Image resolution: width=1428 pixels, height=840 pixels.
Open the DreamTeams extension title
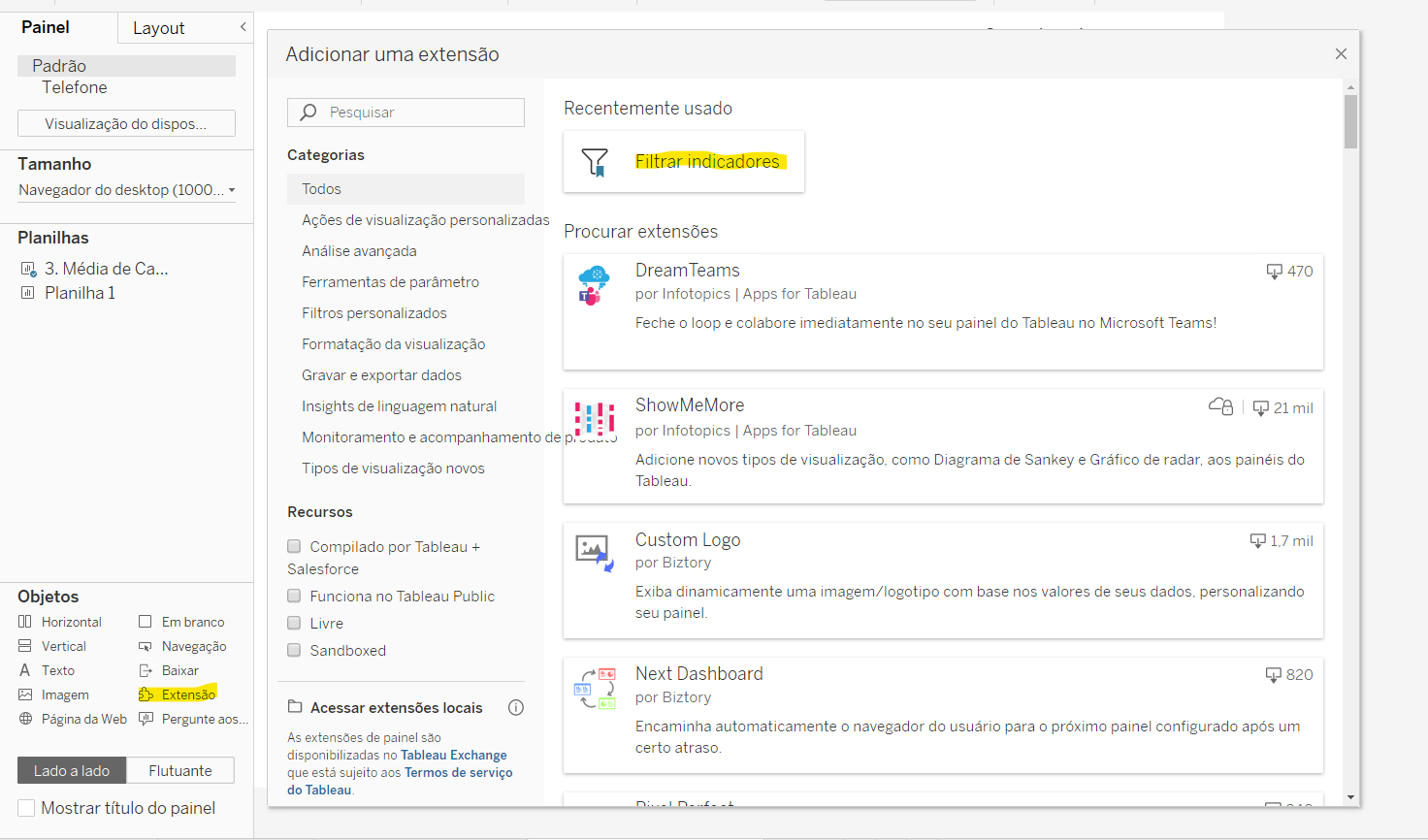(687, 271)
